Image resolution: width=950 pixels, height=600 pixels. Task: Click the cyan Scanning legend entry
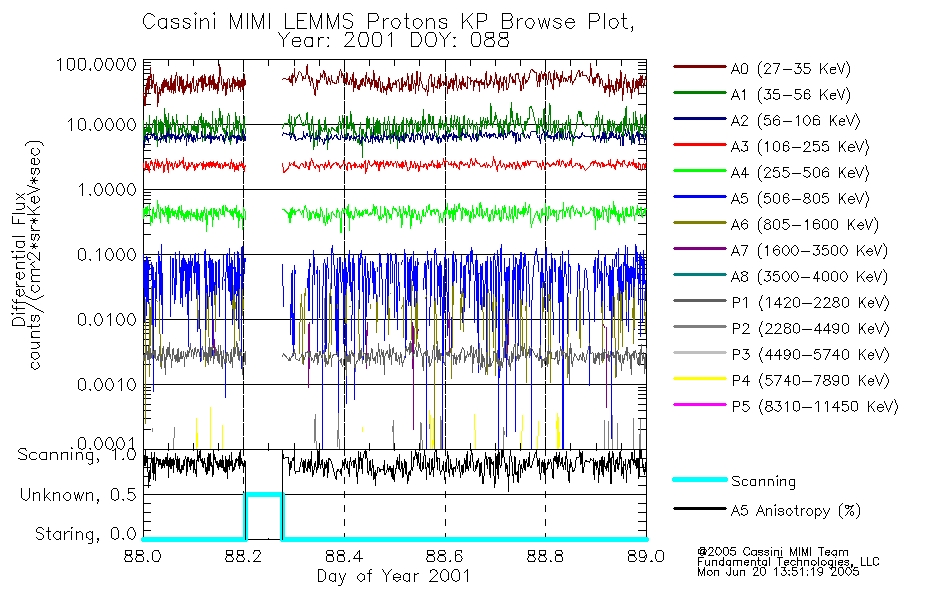point(735,481)
